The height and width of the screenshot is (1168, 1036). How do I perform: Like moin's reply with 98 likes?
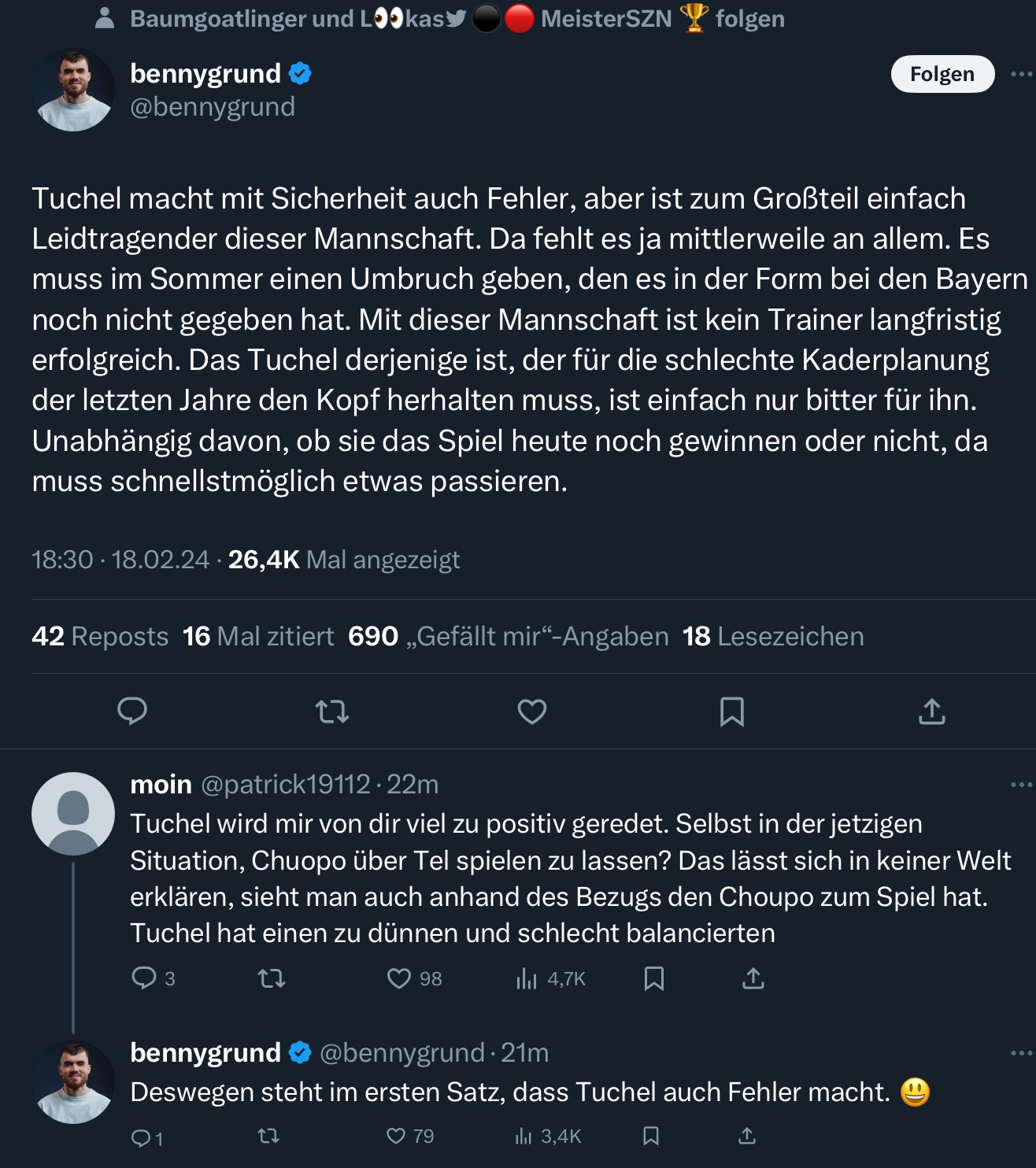pyautogui.click(x=399, y=978)
